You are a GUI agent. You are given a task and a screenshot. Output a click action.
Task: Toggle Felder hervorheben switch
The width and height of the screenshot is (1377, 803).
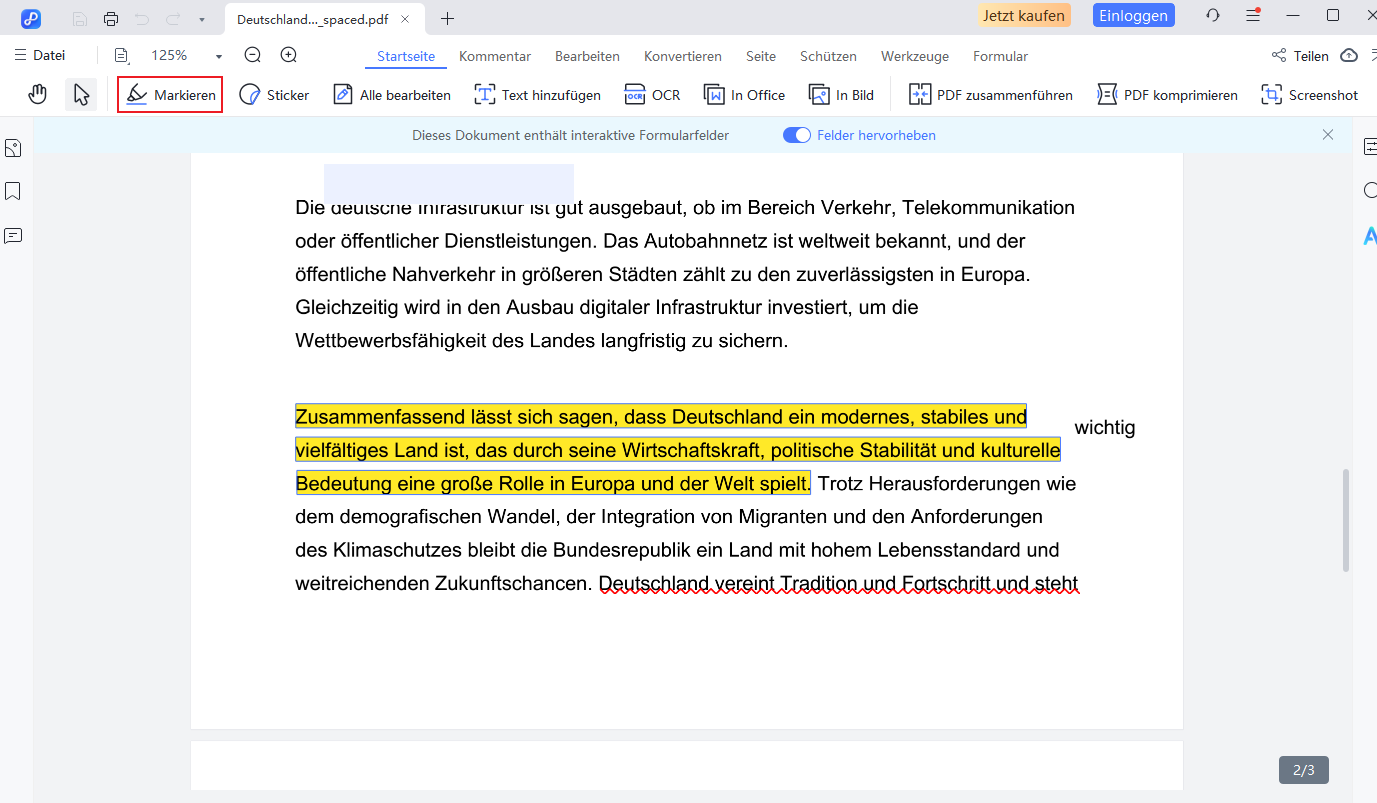click(797, 135)
